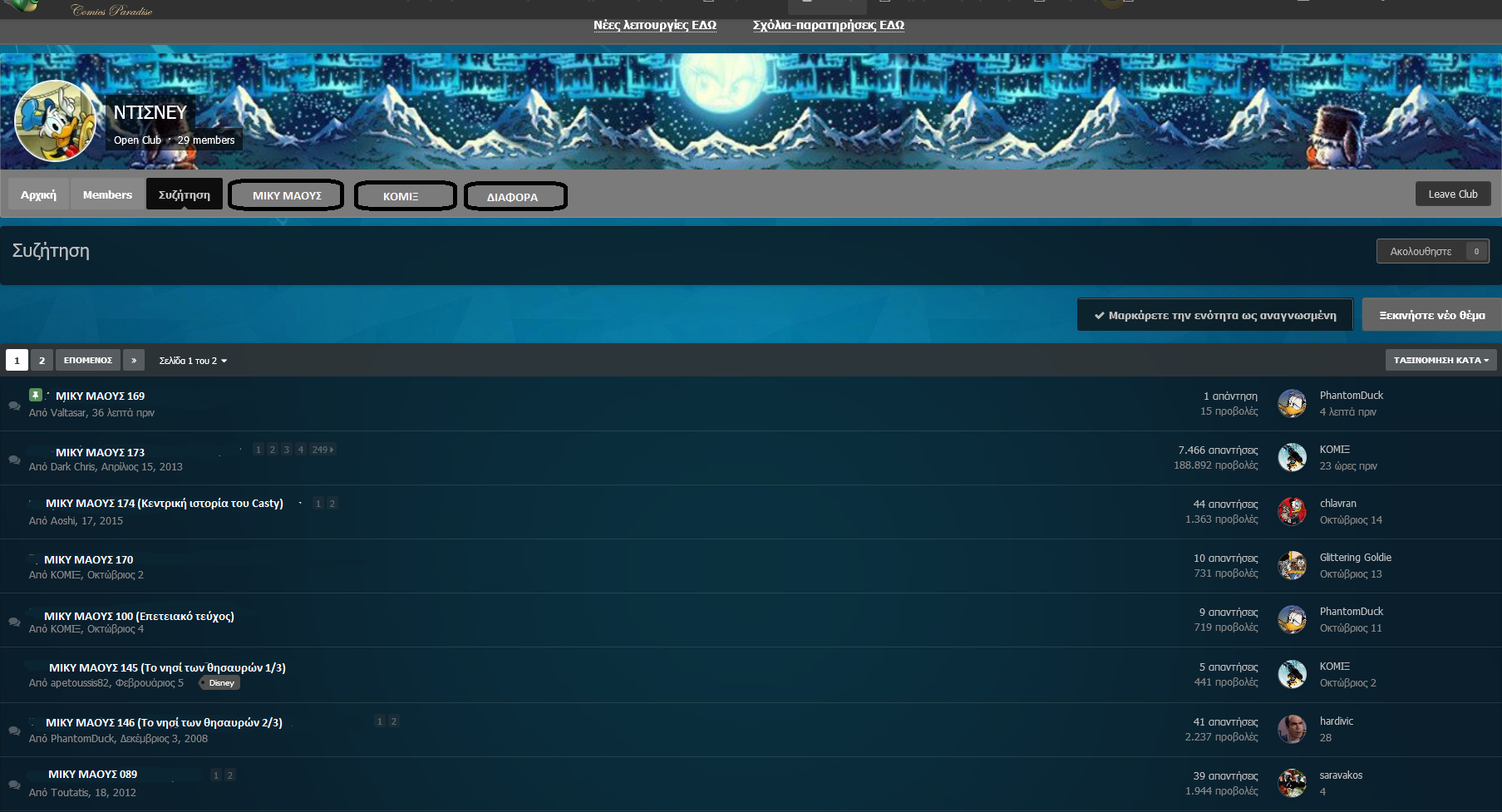This screenshot has height=812, width=1502.
Task: Go to page 2 of ΜΙΚΥ ΜΑΟΥΣ 174 topic
Action: pos(332,504)
